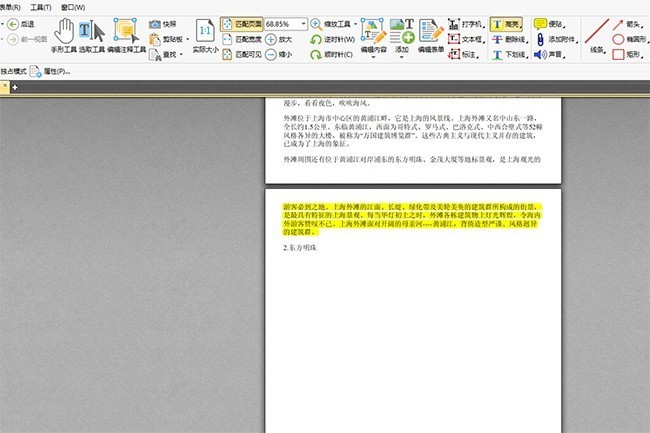
Task: Click highlighted line starting 外游客赞叹不已
Action: [x=410, y=224]
